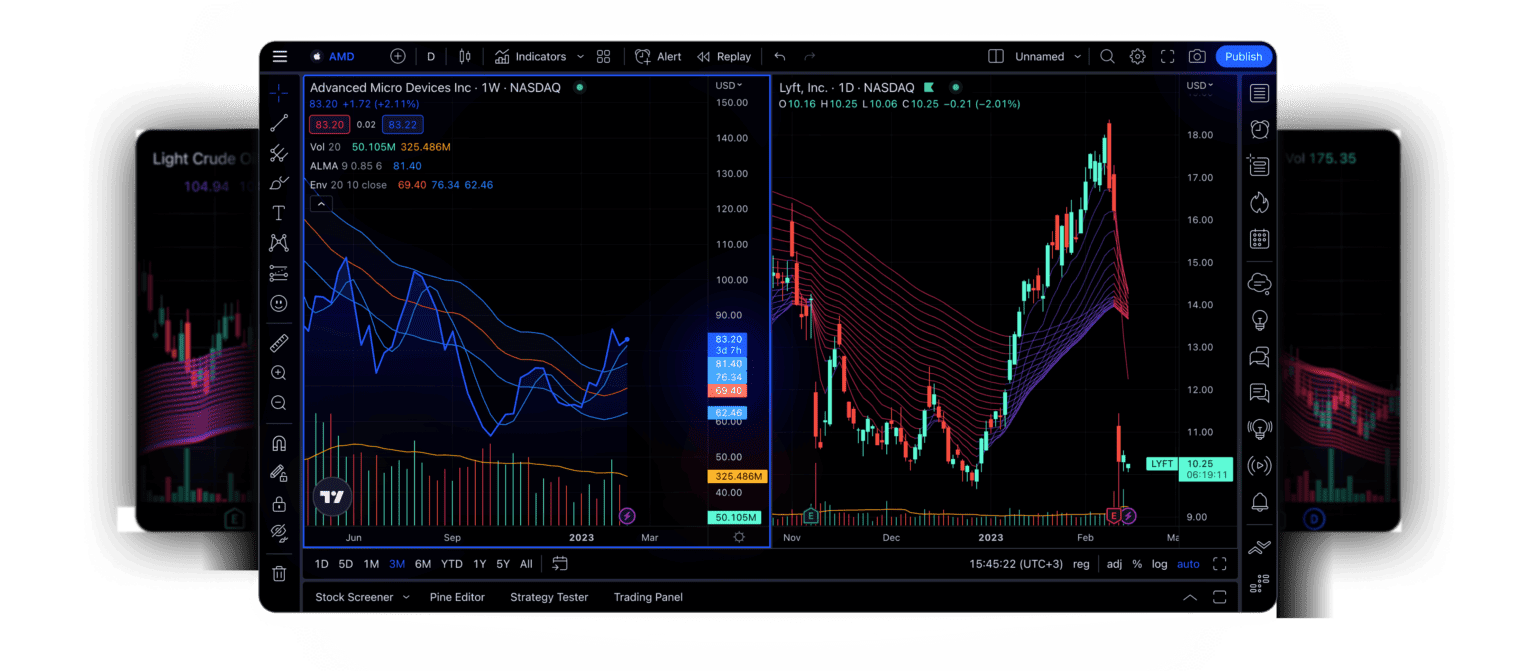Select the Trend Line drawing tool
Screen dimensions: 1536x671
tap(279, 123)
